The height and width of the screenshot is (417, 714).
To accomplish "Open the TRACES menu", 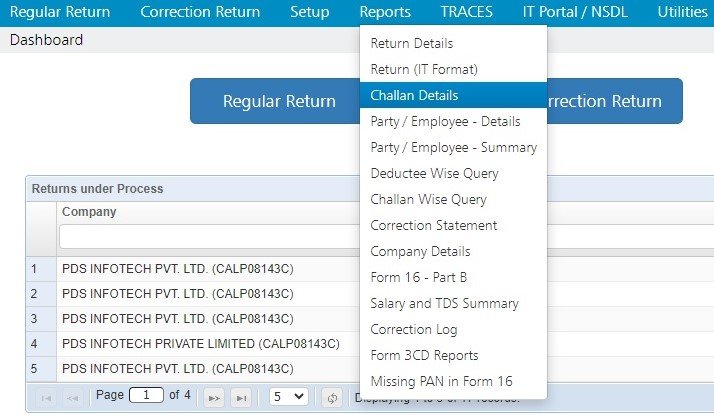I will (466, 12).
